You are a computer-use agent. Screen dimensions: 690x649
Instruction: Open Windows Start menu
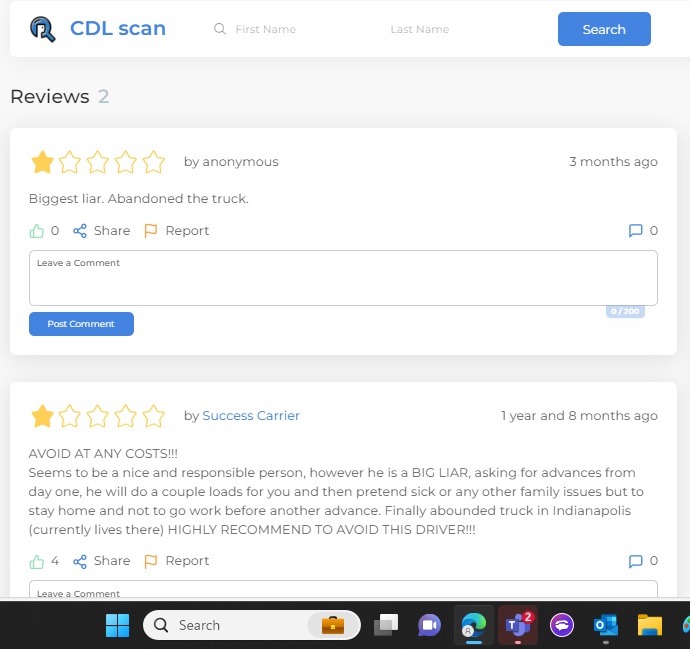pos(117,625)
